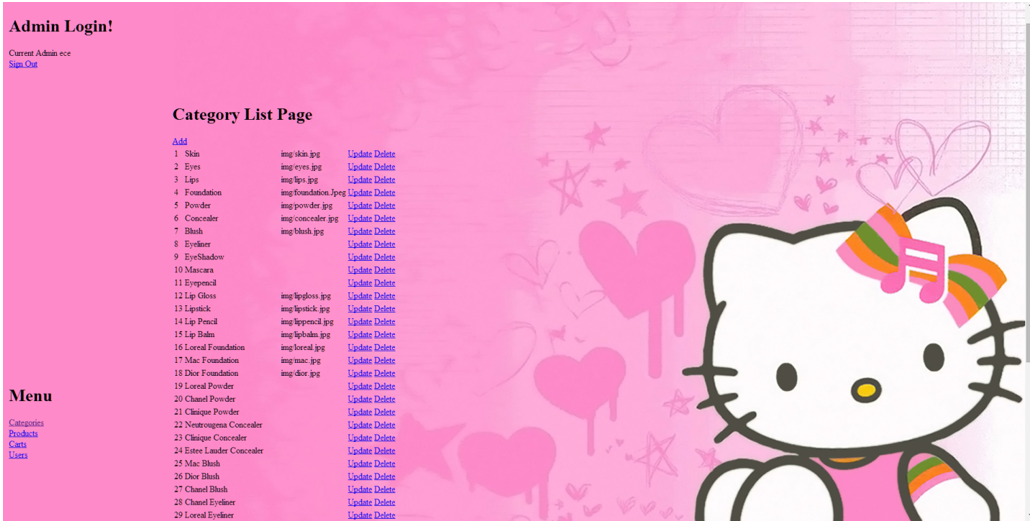The width and height of the screenshot is (1034, 521).
Task: Delete the Neutrougena Concealer category
Action: 384,425
